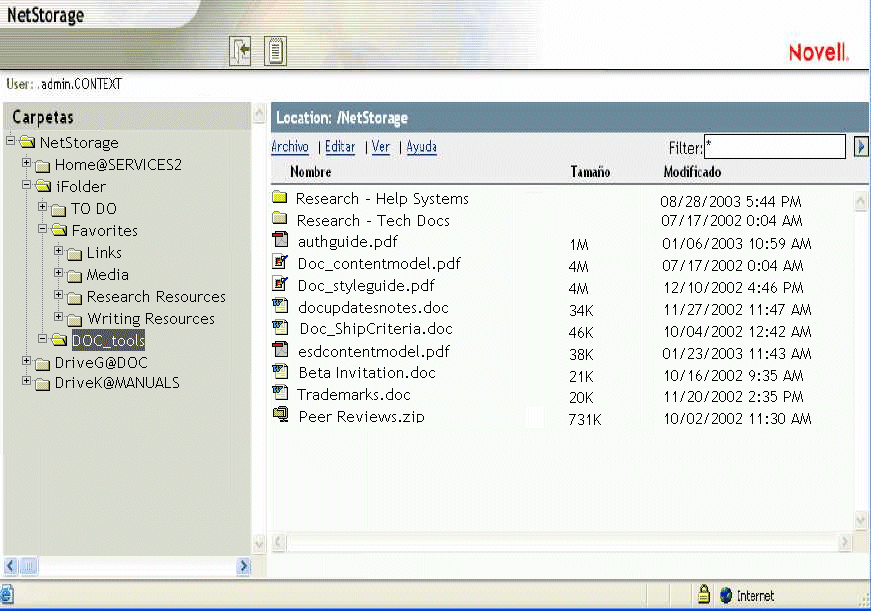This screenshot has height=611, width=871.
Task: Click the Favorites open folder icon
Action: pyautogui.click(x=59, y=231)
